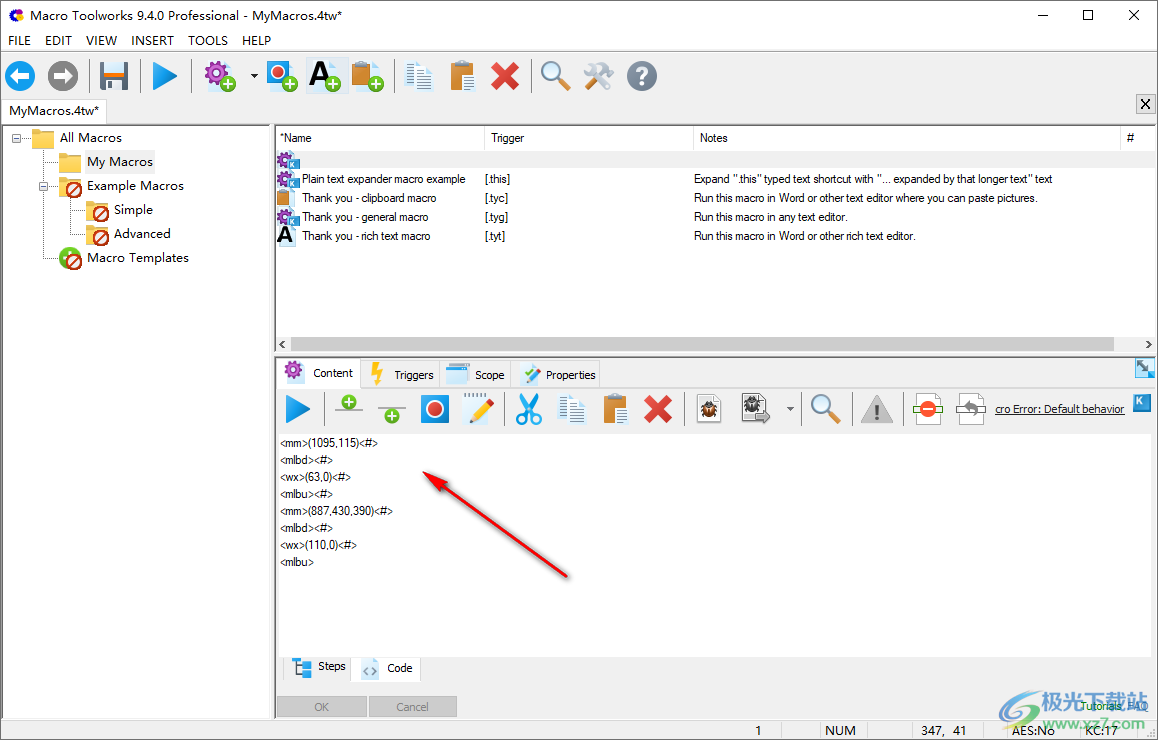Run the macro from the editor toolbar play button

click(x=298, y=409)
